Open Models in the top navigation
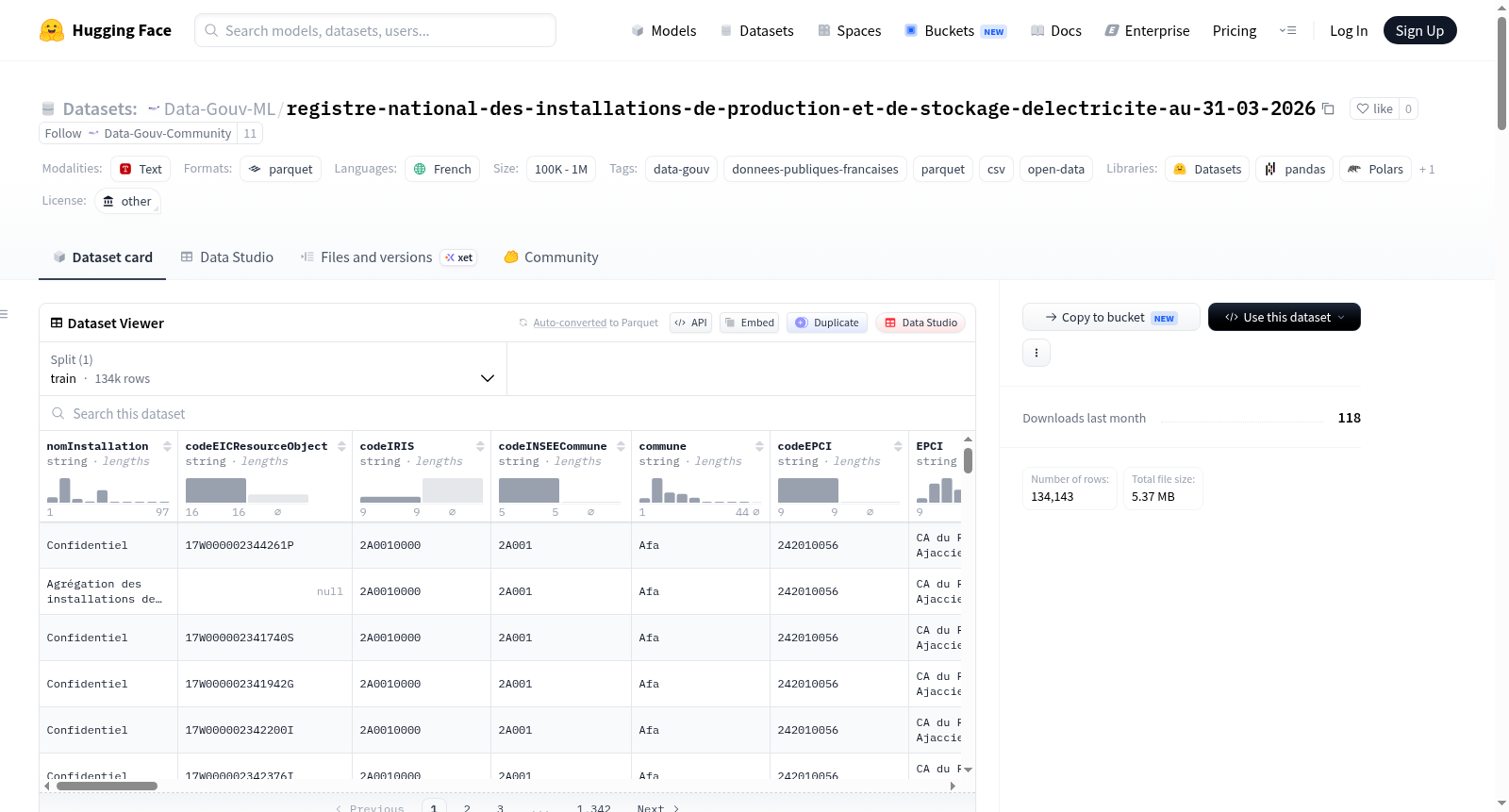The image size is (1509, 812). (x=664, y=30)
